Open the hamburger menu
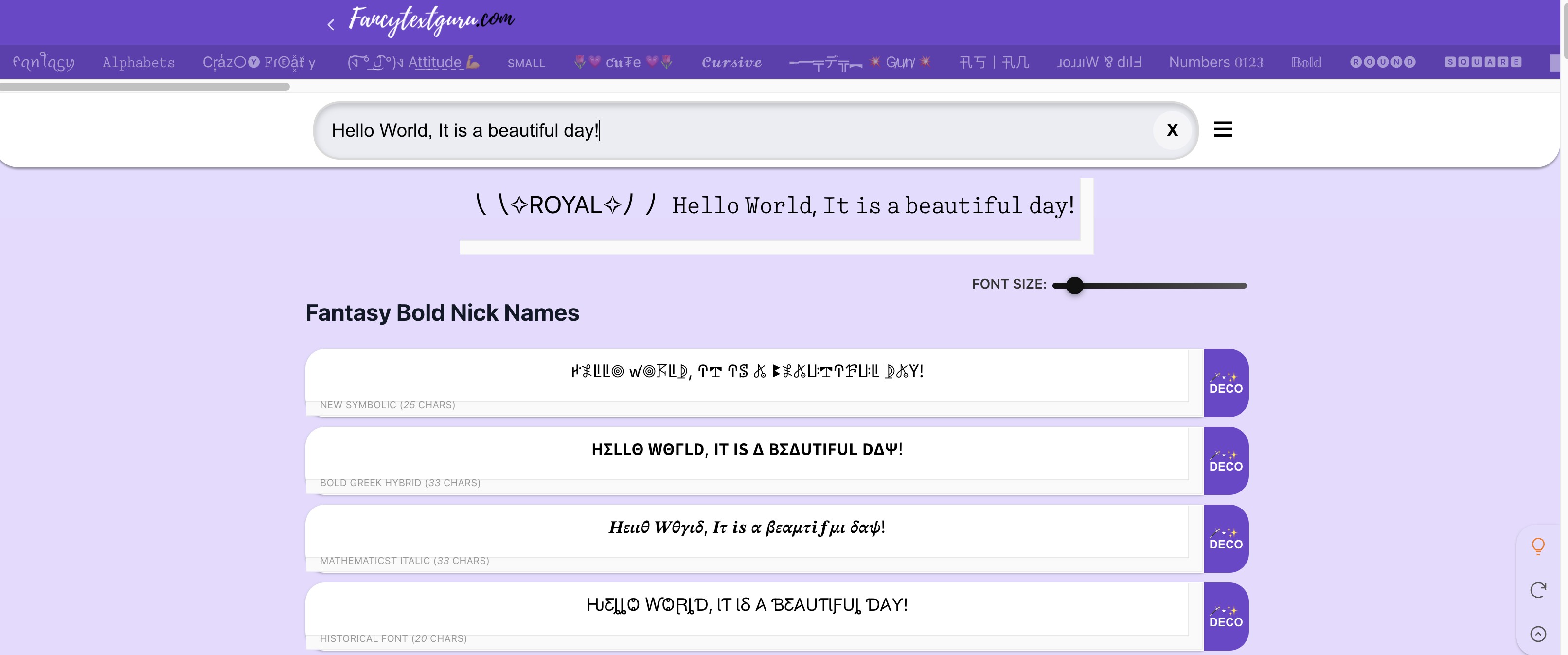The height and width of the screenshot is (655, 1568). 1223,129
